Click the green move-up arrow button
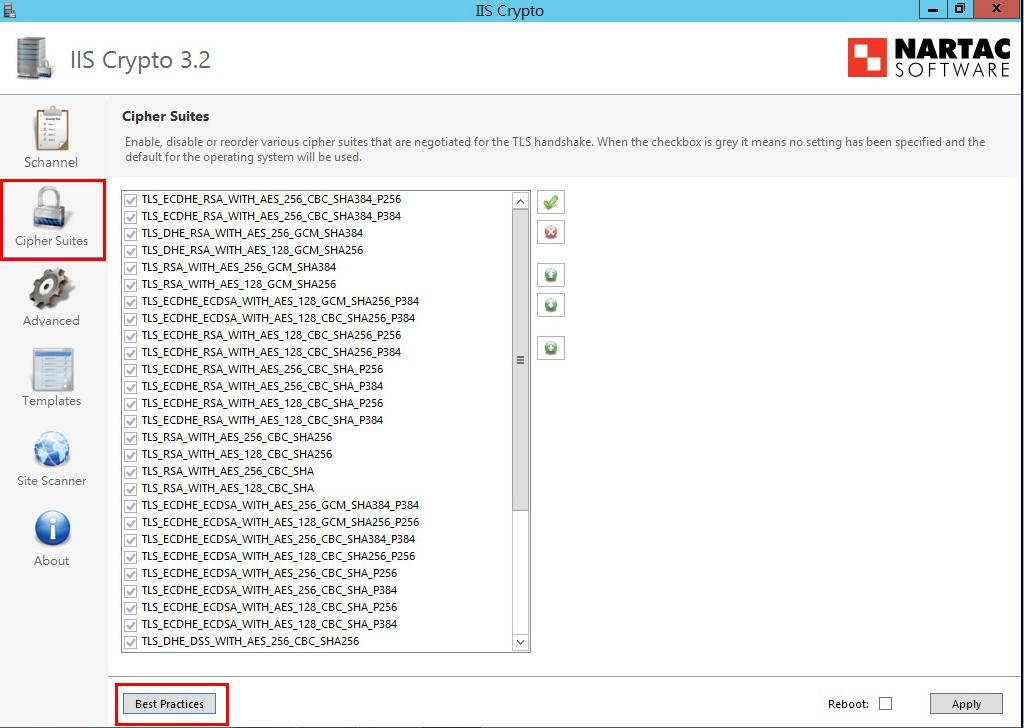 551,275
